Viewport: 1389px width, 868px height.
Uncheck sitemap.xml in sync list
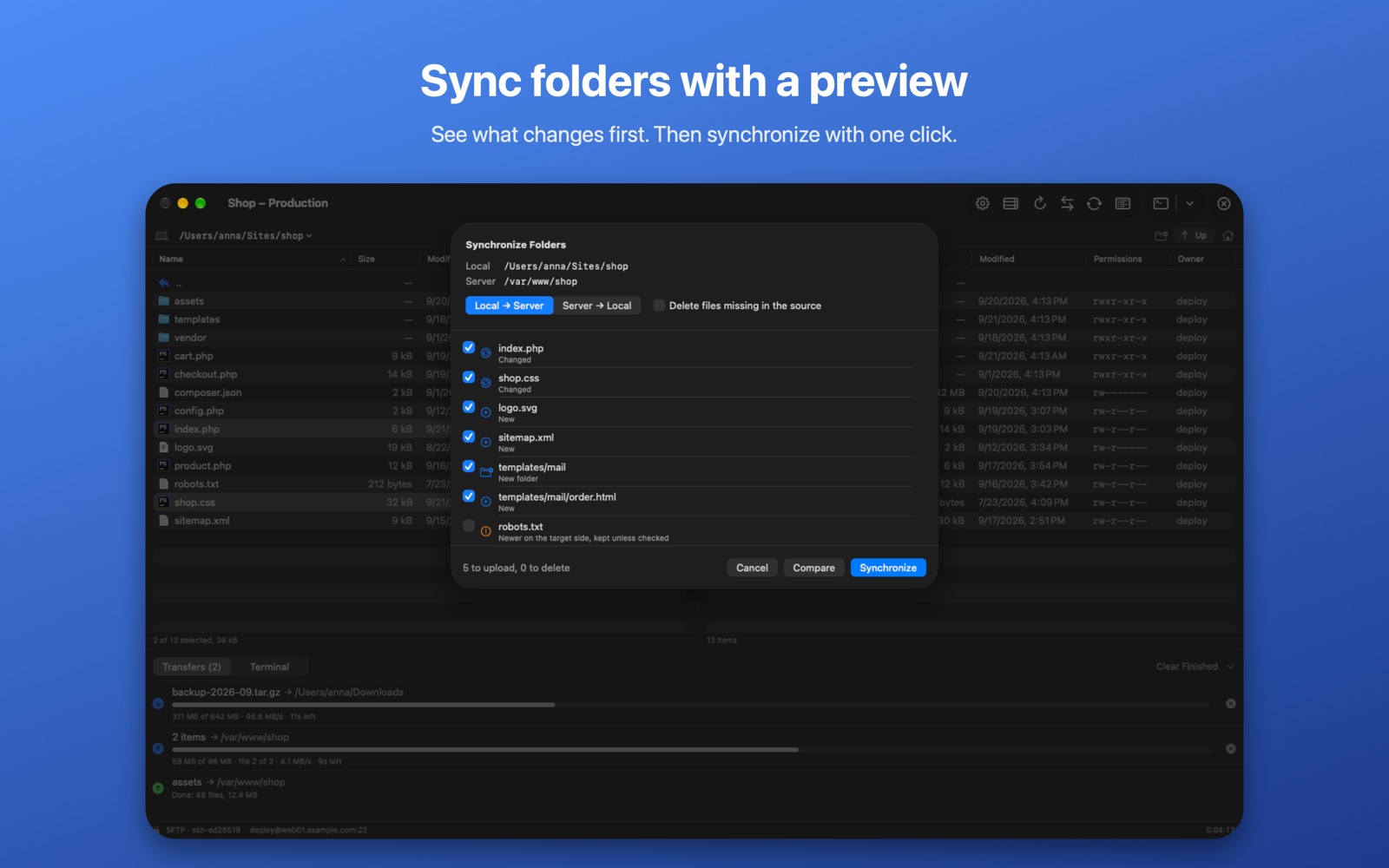click(469, 437)
